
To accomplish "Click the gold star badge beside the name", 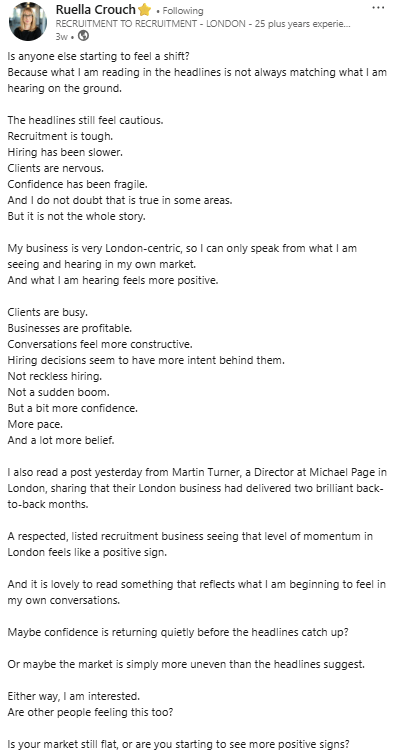I will pos(145,10).
